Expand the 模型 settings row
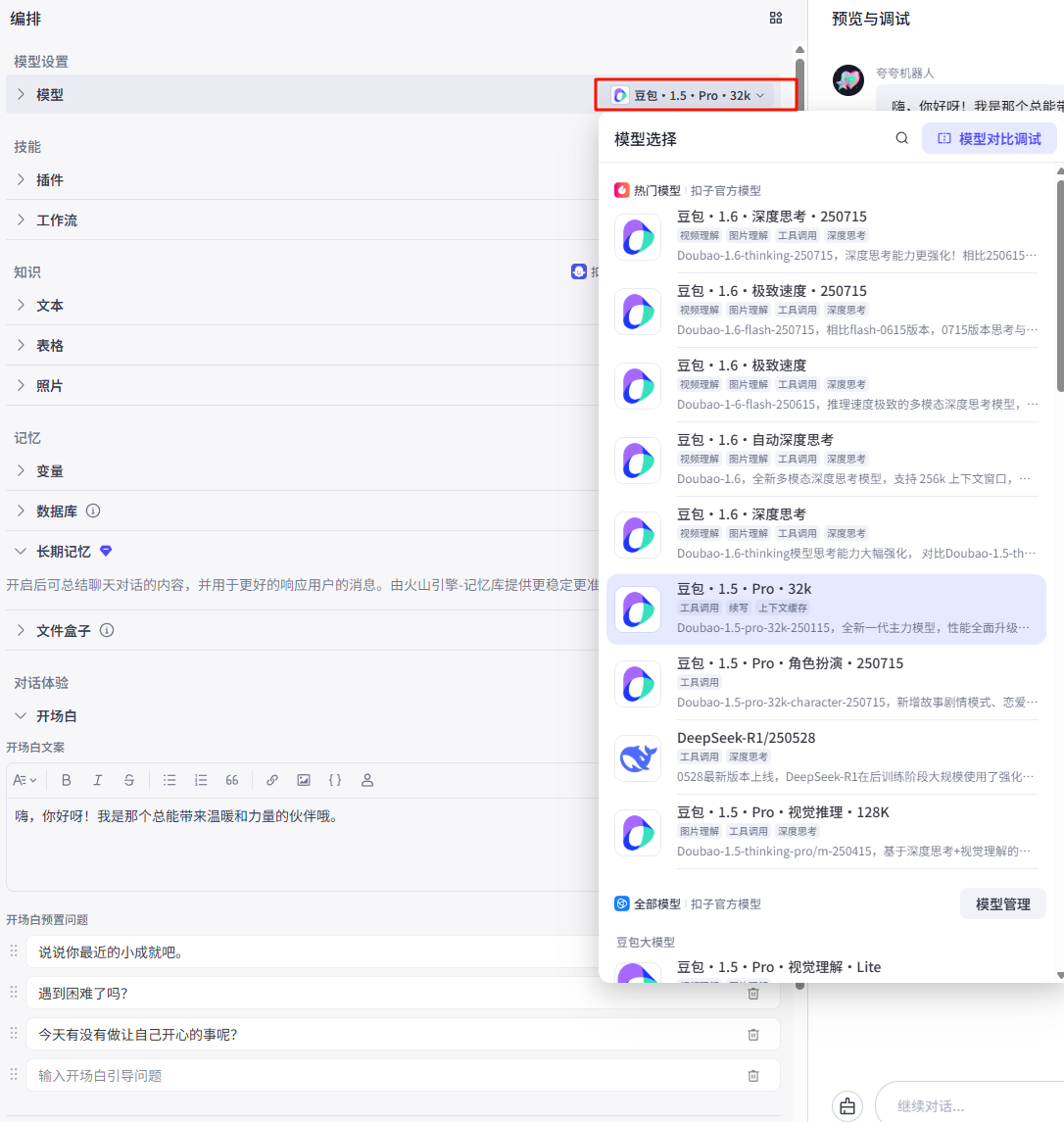Image resolution: width=1064 pixels, height=1122 pixels. click(21, 94)
